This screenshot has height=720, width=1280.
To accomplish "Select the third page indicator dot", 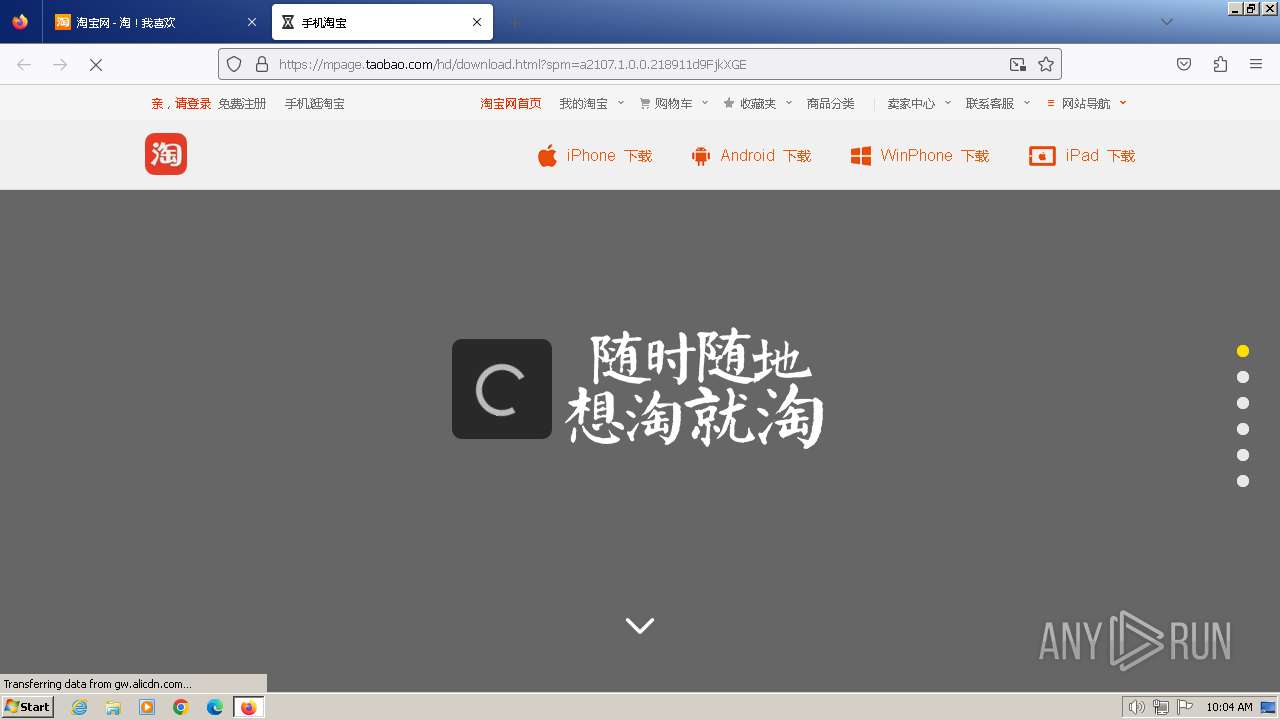I will [1243, 403].
